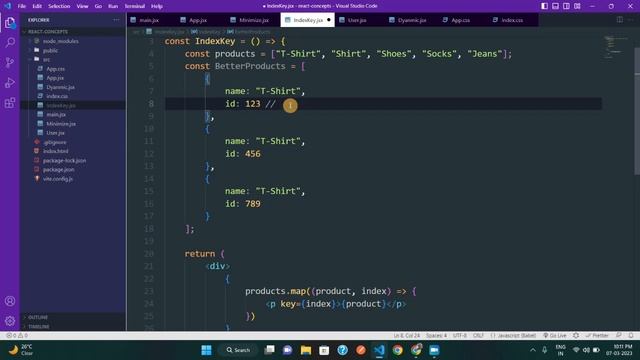Click the feedback icon in status bar

click(x=619, y=336)
